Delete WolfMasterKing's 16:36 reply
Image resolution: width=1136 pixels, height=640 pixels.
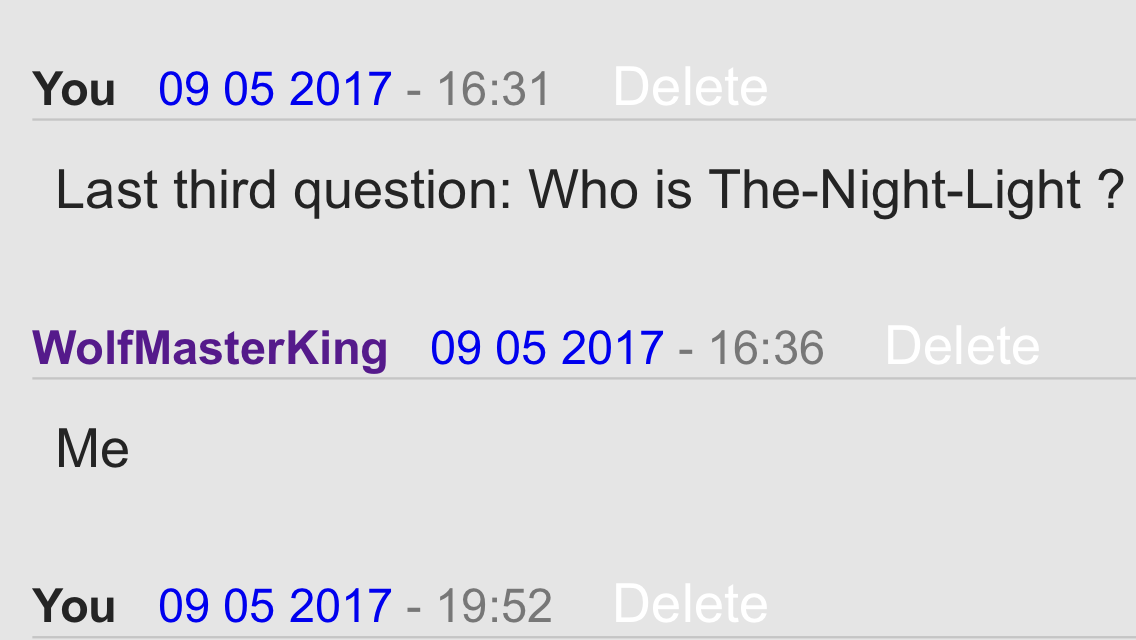pos(962,346)
